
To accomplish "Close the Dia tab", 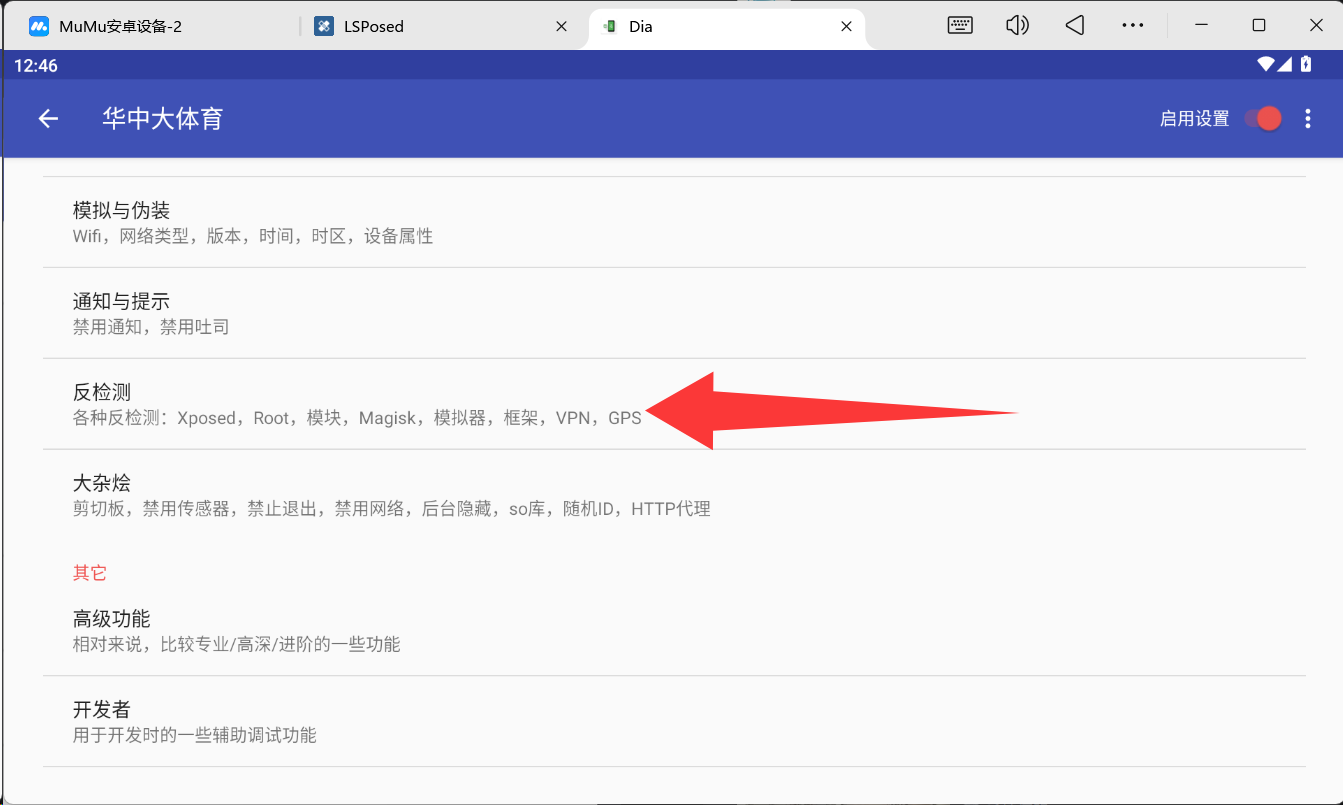I will coord(846,27).
